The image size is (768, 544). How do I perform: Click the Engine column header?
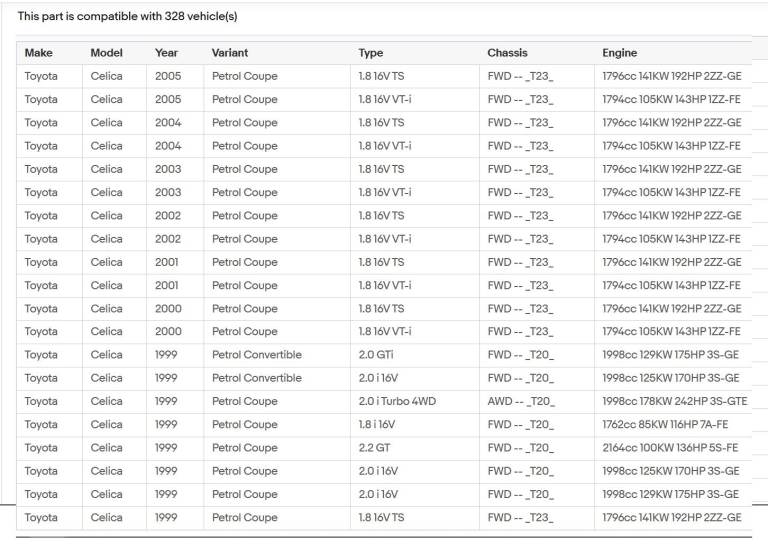(619, 53)
